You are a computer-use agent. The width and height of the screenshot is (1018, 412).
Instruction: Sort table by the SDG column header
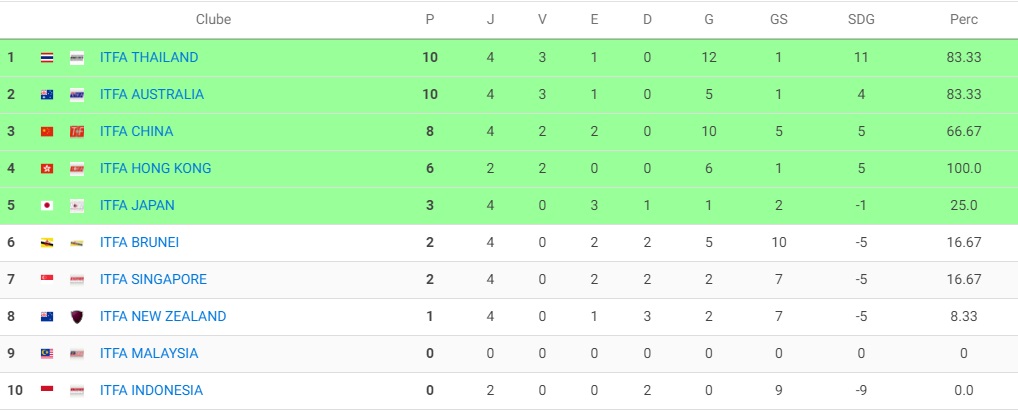point(860,19)
